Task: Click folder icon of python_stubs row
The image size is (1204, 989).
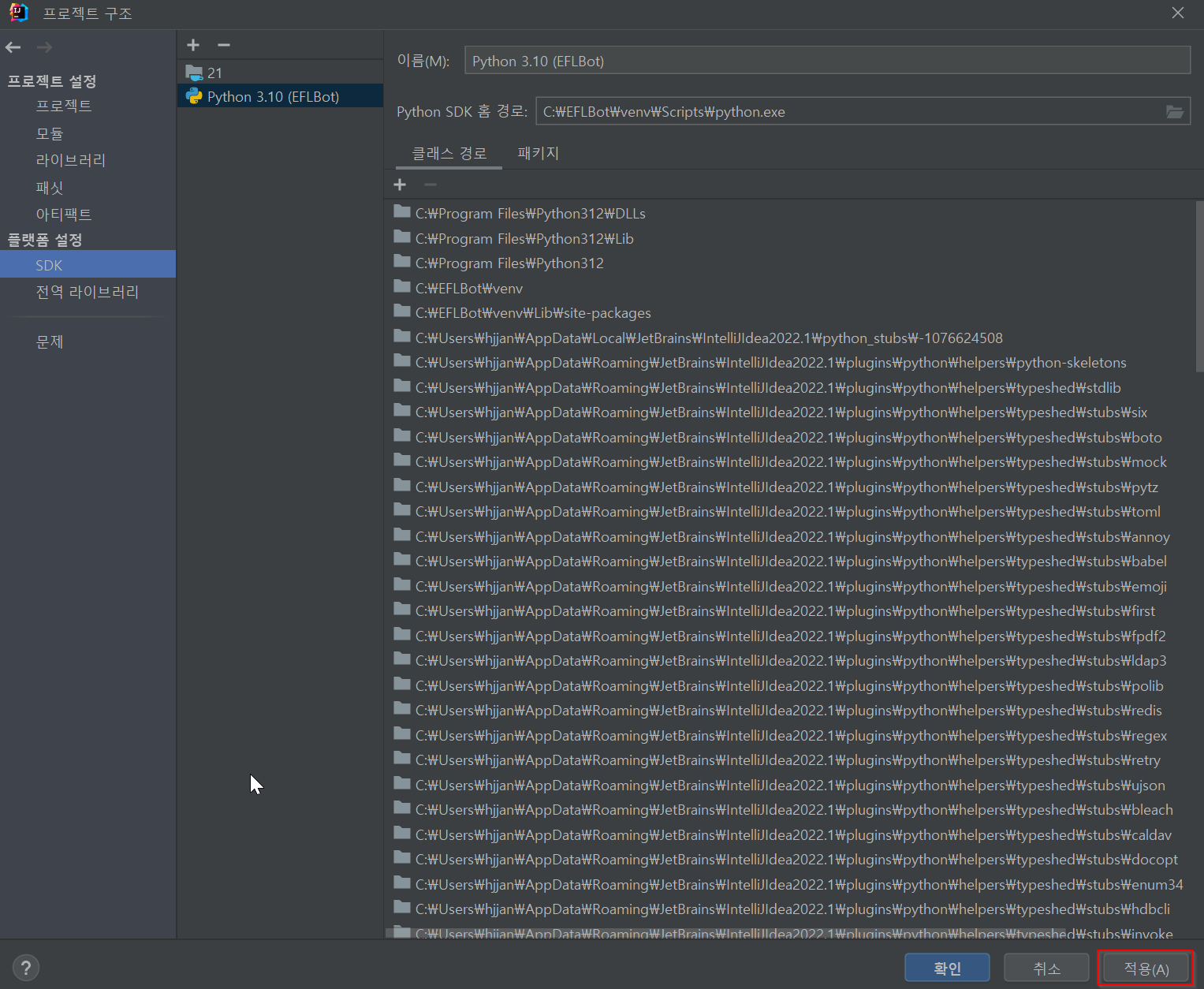Action: pos(402,336)
